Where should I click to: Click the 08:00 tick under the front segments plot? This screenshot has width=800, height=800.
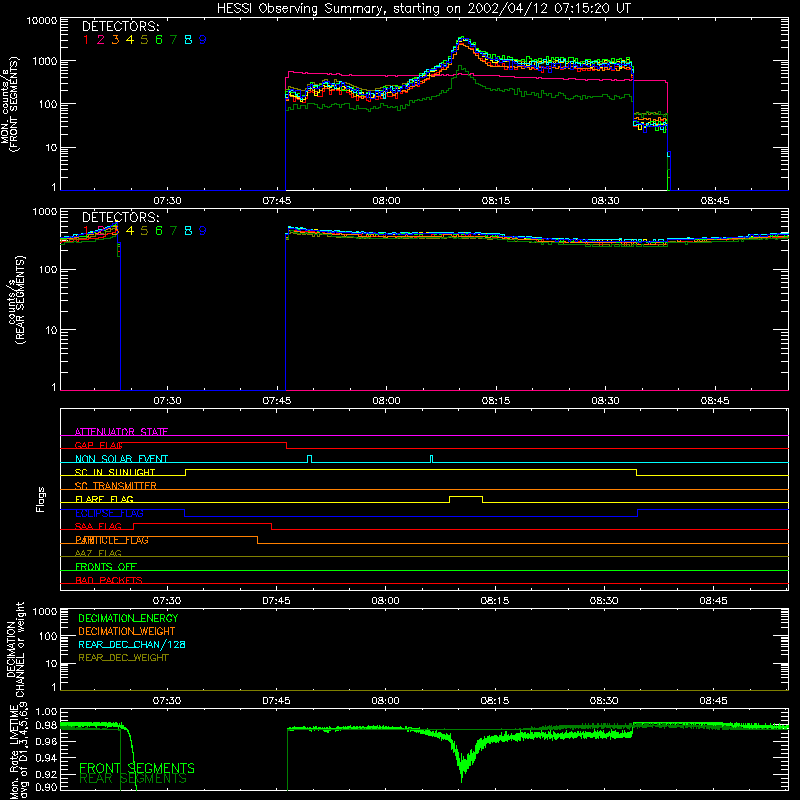click(386, 201)
